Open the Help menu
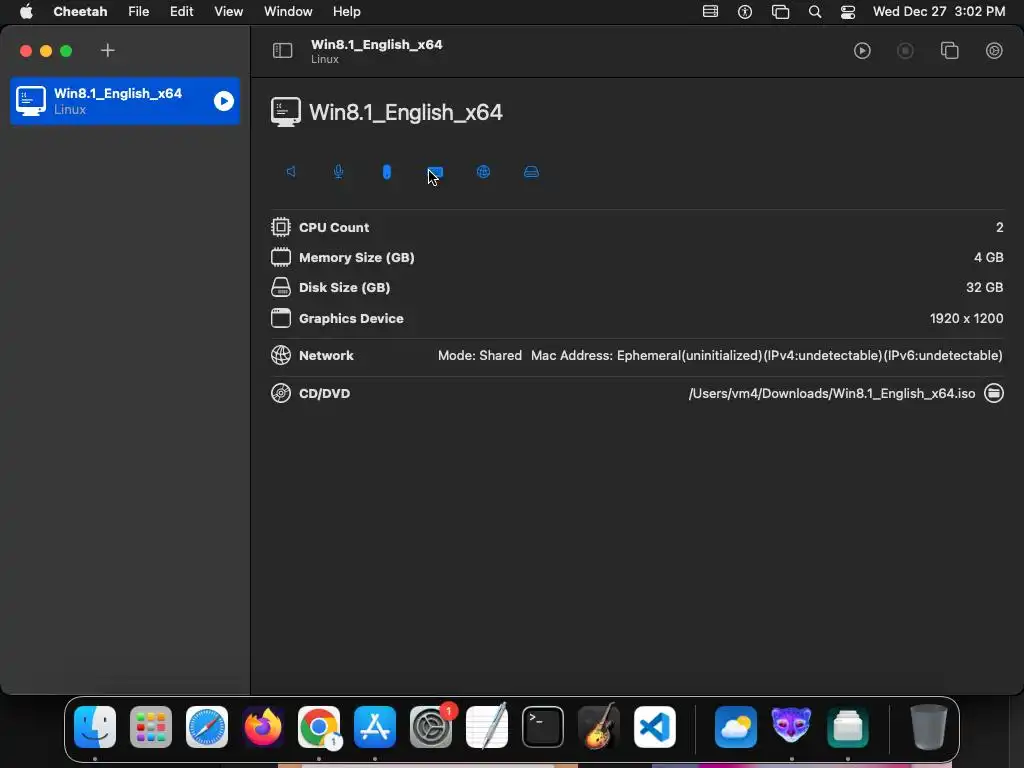The height and width of the screenshot is (768, 1024). (347, 12)
